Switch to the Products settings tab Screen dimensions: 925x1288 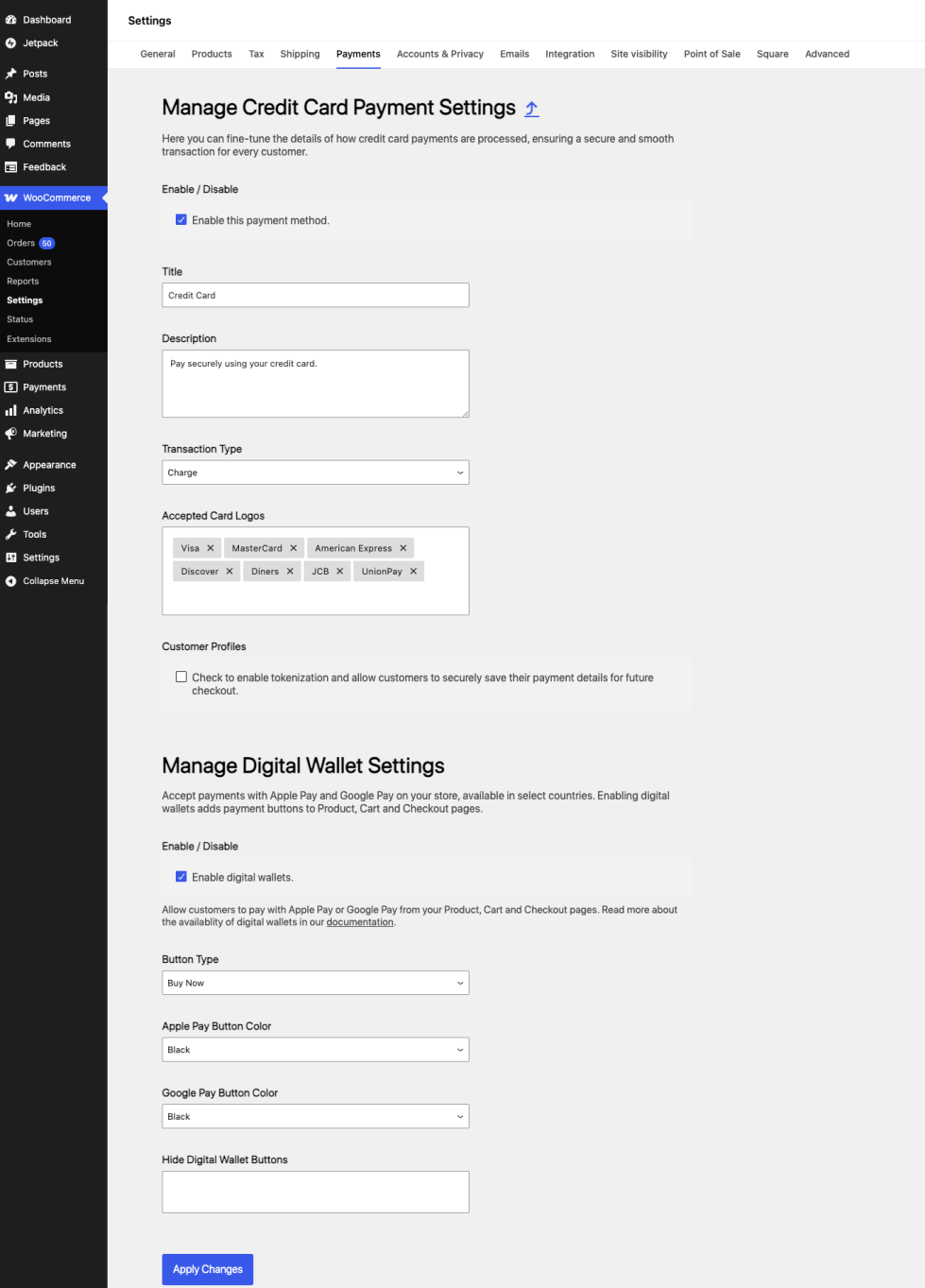212,54
